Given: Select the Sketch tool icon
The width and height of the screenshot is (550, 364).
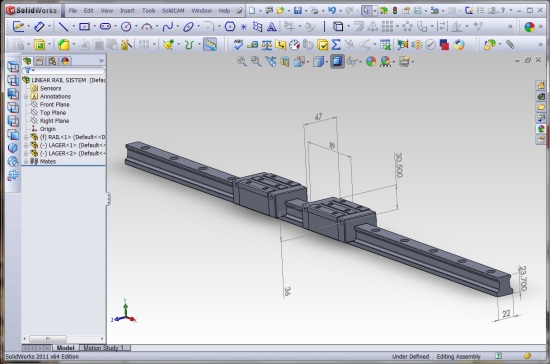Looking at the screenshot, I should (18, 27).
